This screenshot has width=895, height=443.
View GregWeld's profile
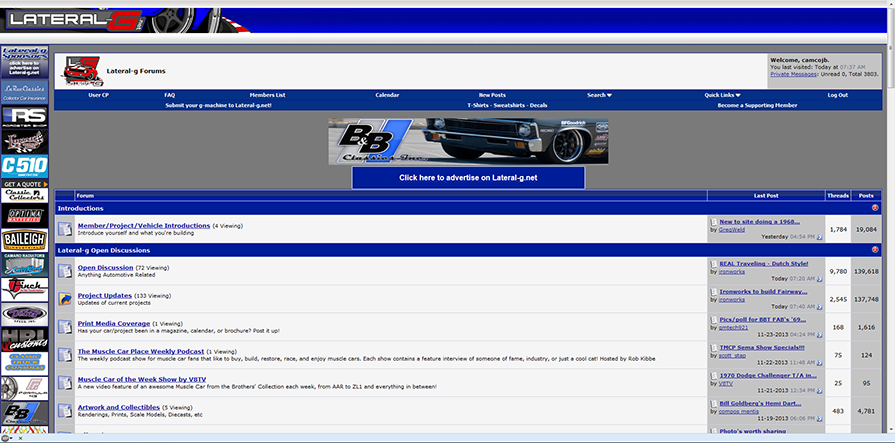[732, 229]
